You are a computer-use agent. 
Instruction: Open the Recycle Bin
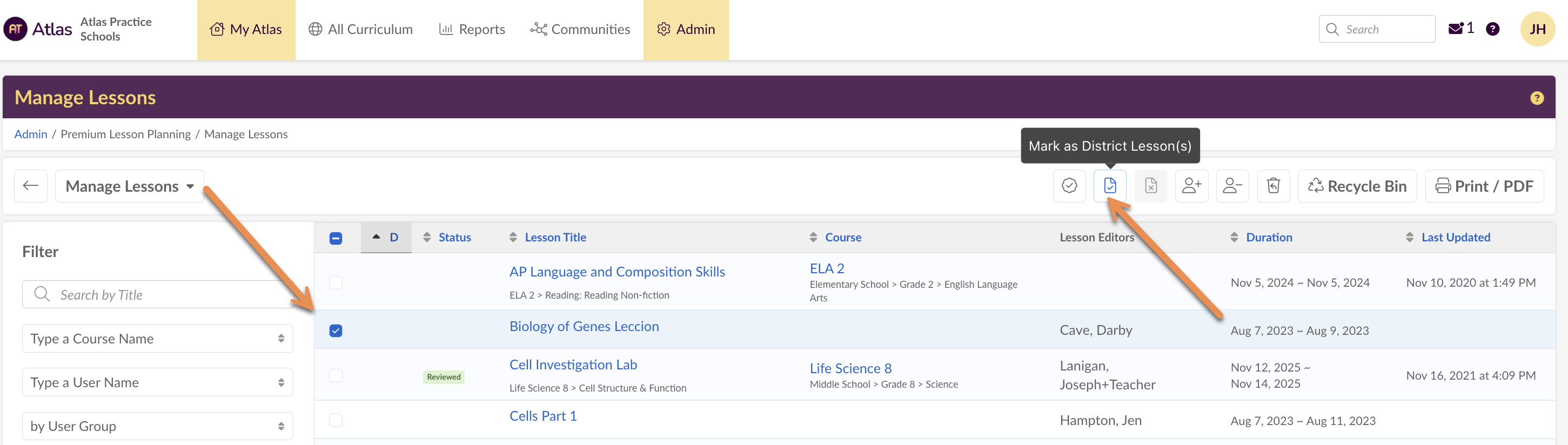(x=1357, y=186)
